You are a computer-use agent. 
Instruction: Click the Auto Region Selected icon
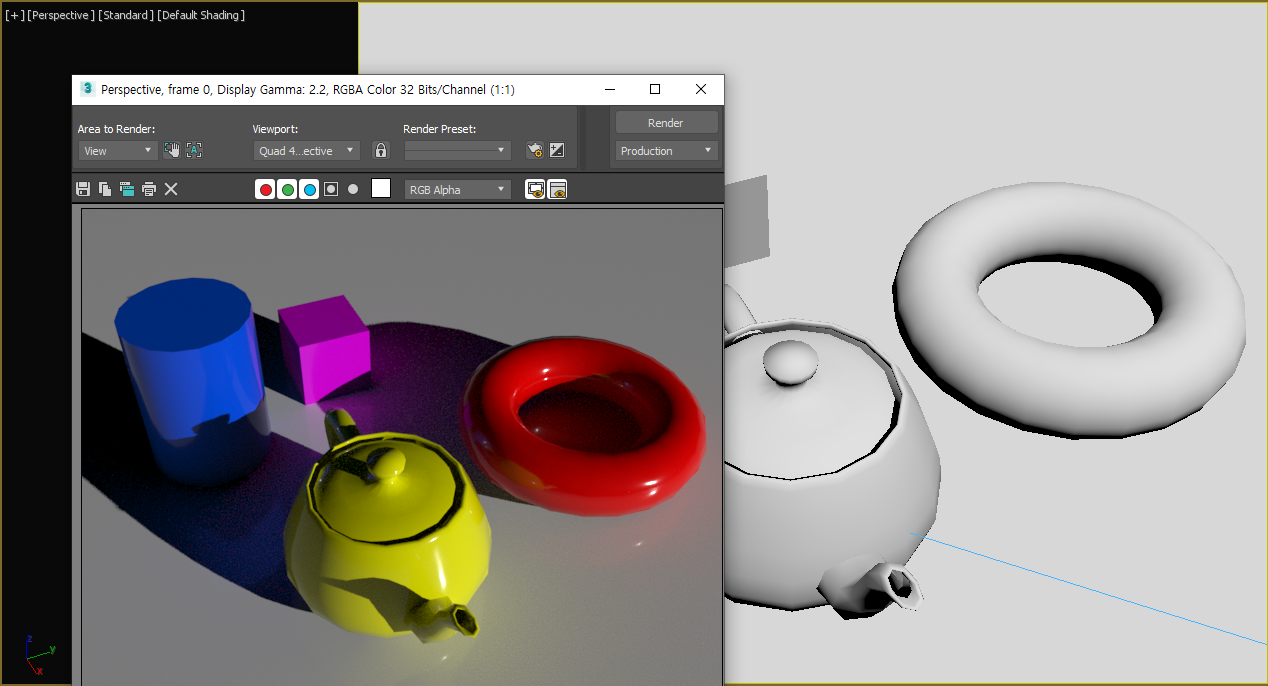(x=194, y=150)
